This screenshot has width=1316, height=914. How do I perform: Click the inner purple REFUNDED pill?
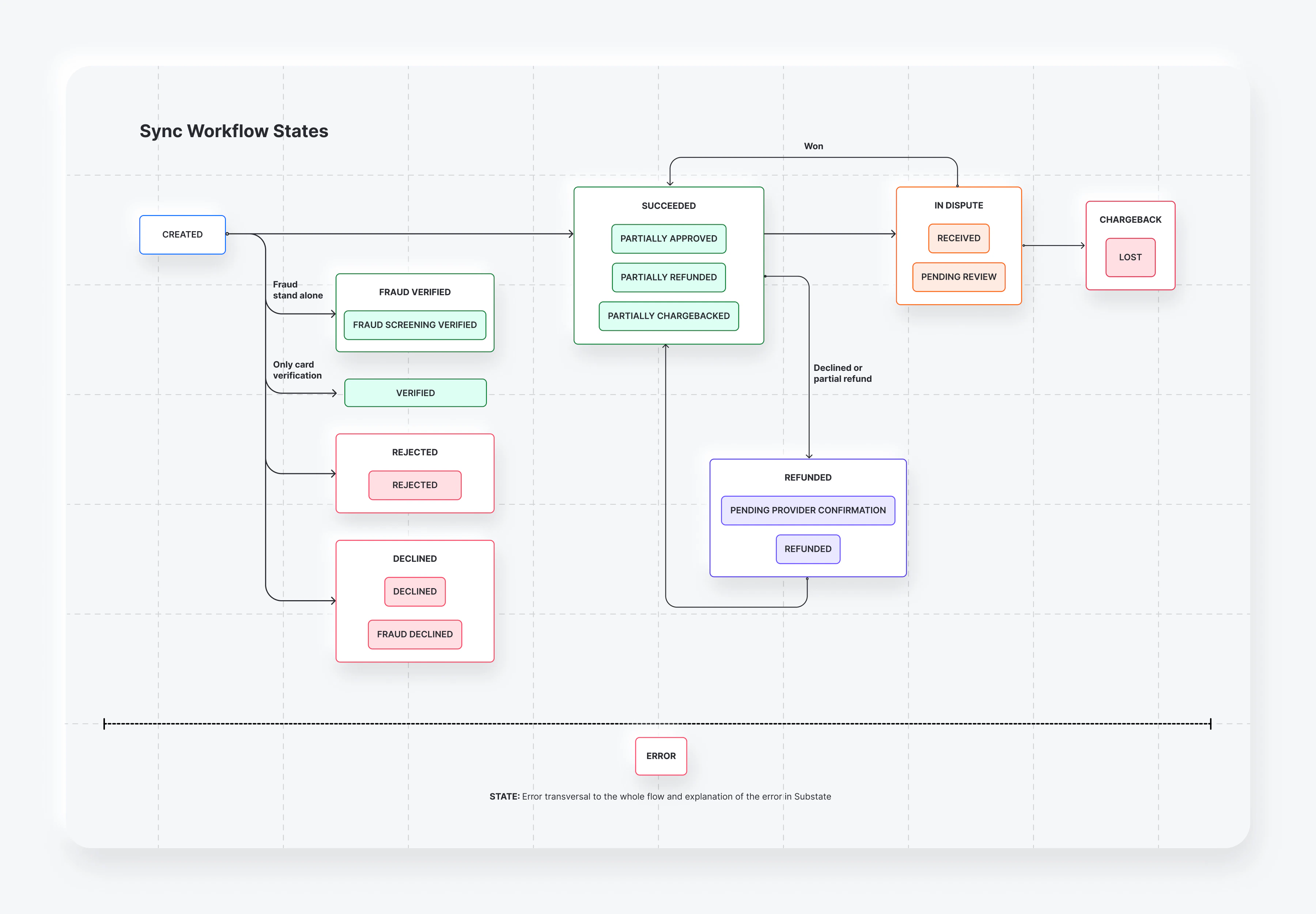pos(807,549)
